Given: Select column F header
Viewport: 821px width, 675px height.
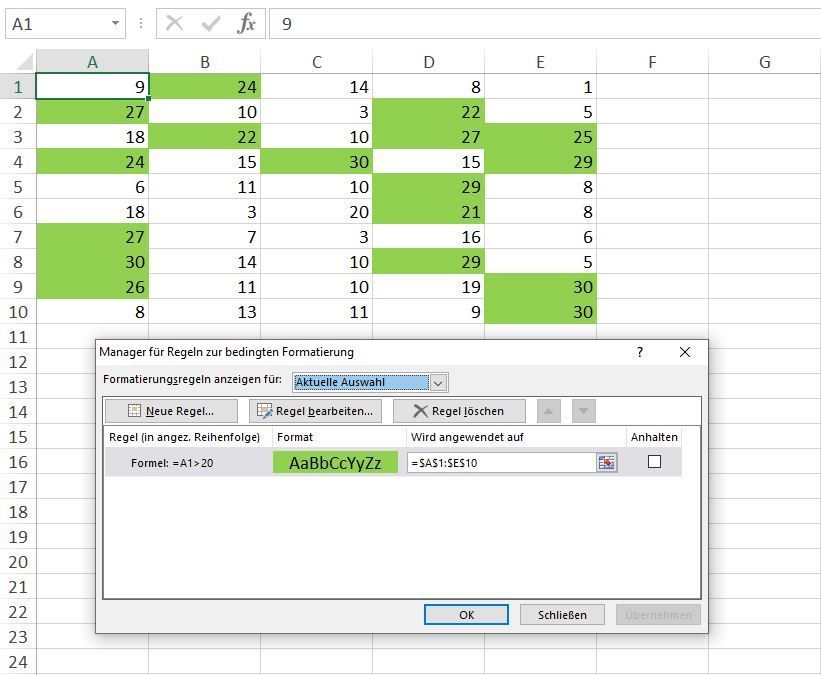Looking at the screenshot, I should 652,62.
